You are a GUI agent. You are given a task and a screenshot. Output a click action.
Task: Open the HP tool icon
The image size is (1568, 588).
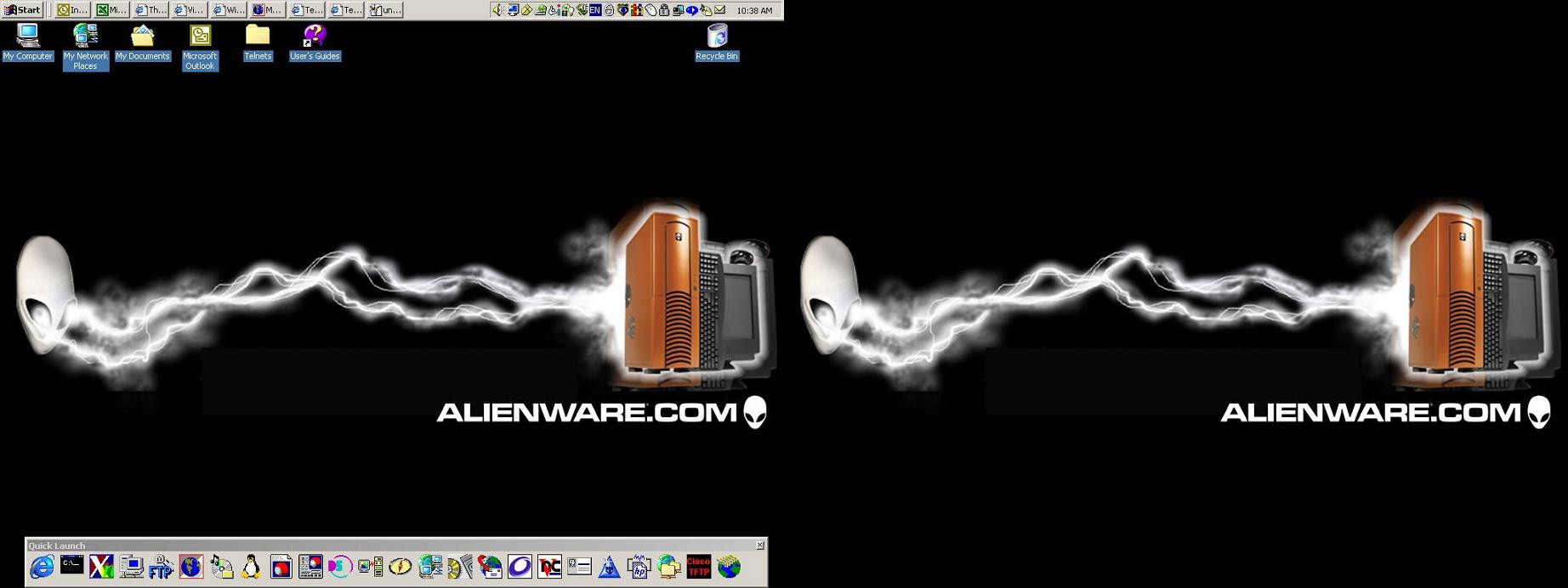pos(639,567)
